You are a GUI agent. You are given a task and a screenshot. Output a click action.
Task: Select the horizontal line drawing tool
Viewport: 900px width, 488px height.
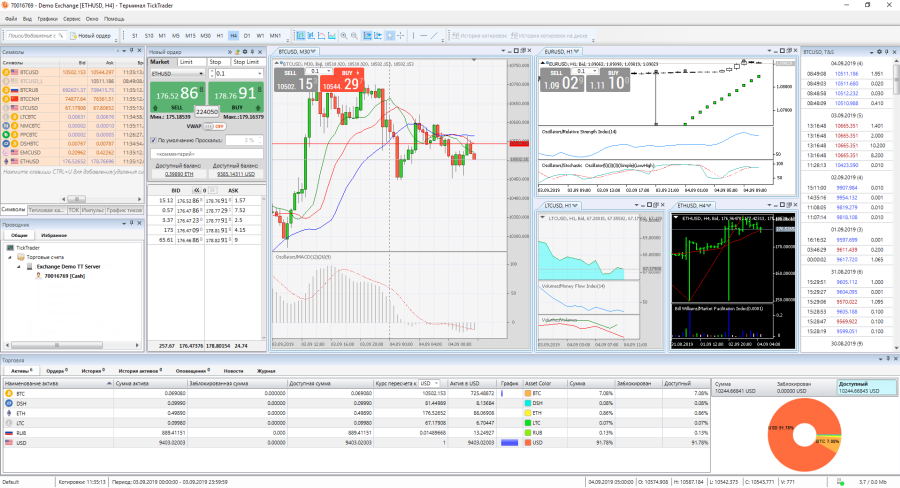click(x=424, y=36)
